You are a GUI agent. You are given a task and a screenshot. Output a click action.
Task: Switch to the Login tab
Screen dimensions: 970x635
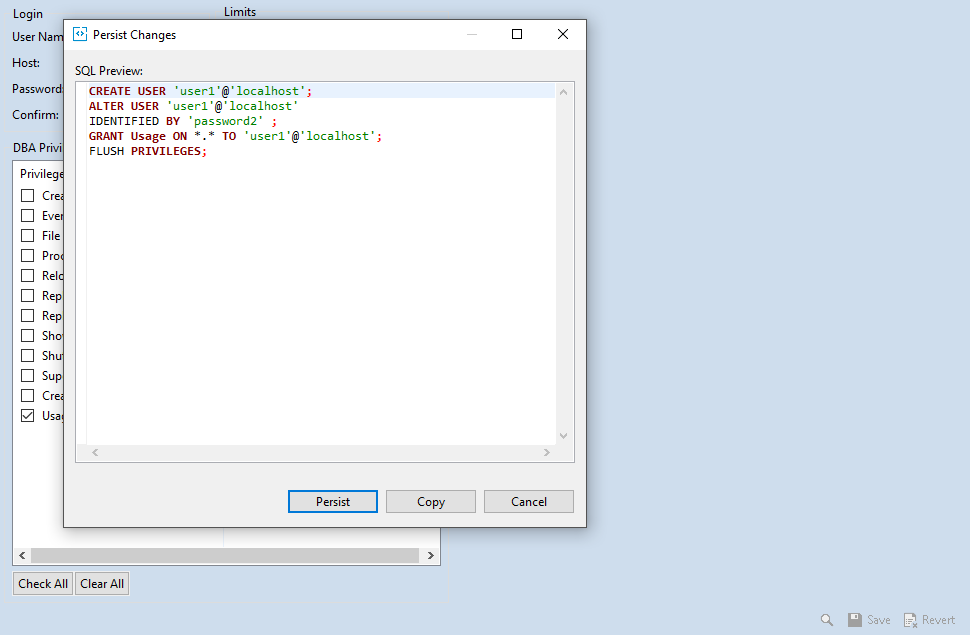(x=27, y=13)
